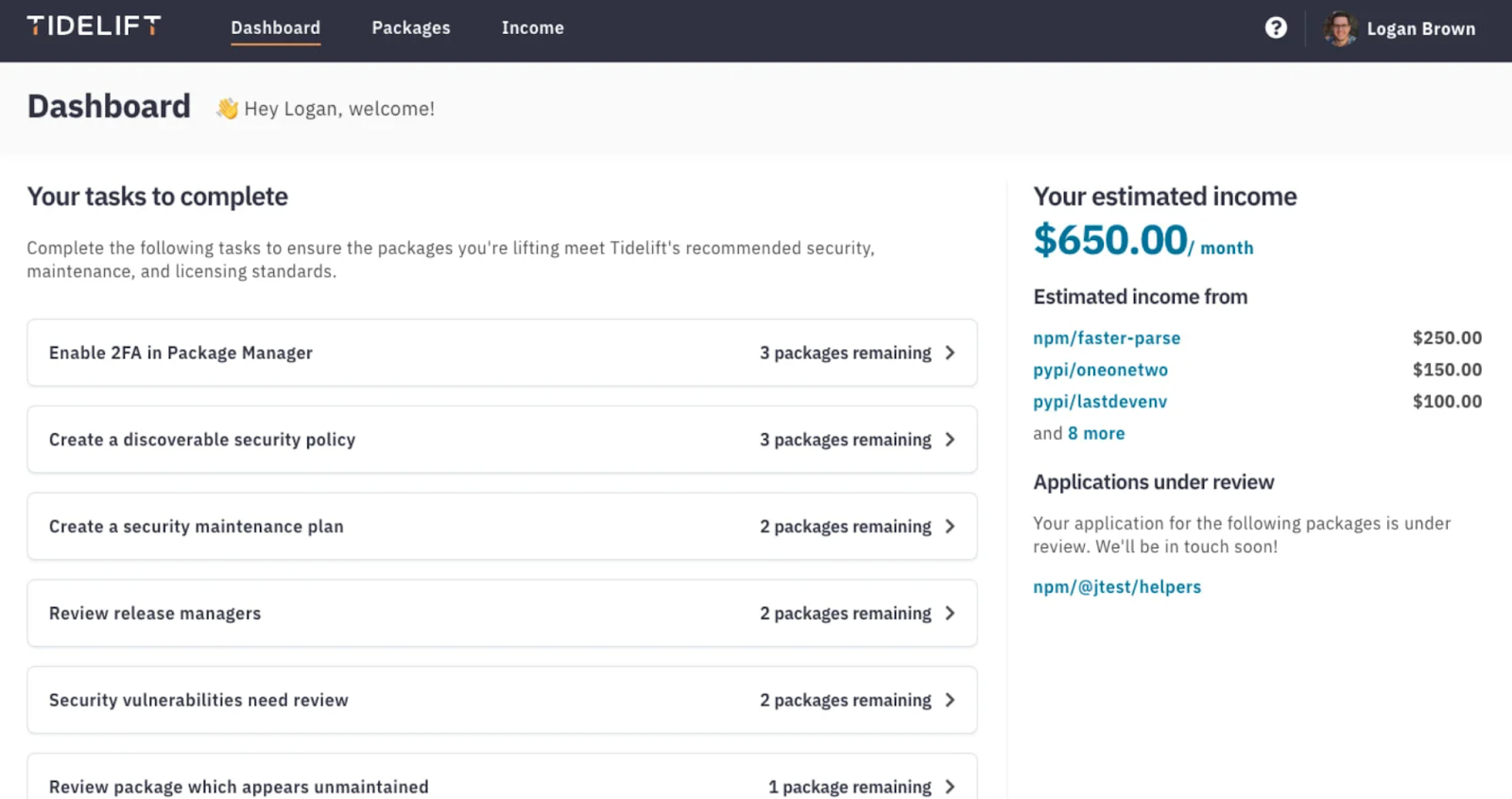The image size is (1512, 799).
Task: Open pypi/lastdevenv package link
Action: [1100, 402]
